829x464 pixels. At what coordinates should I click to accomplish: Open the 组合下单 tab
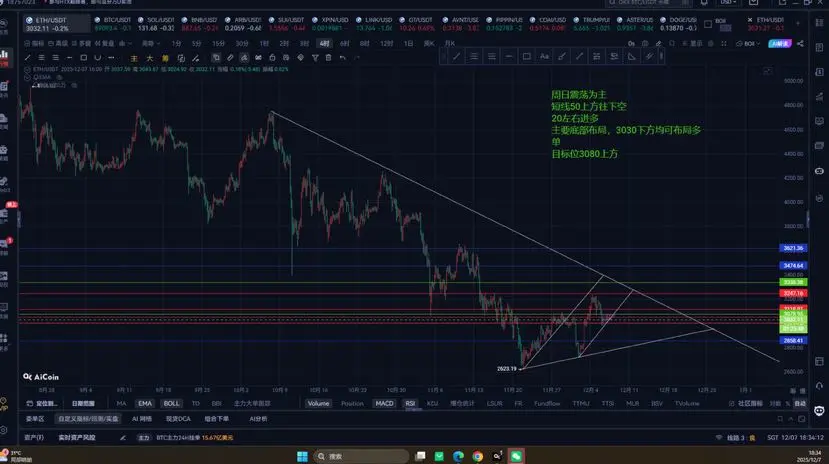217,419
